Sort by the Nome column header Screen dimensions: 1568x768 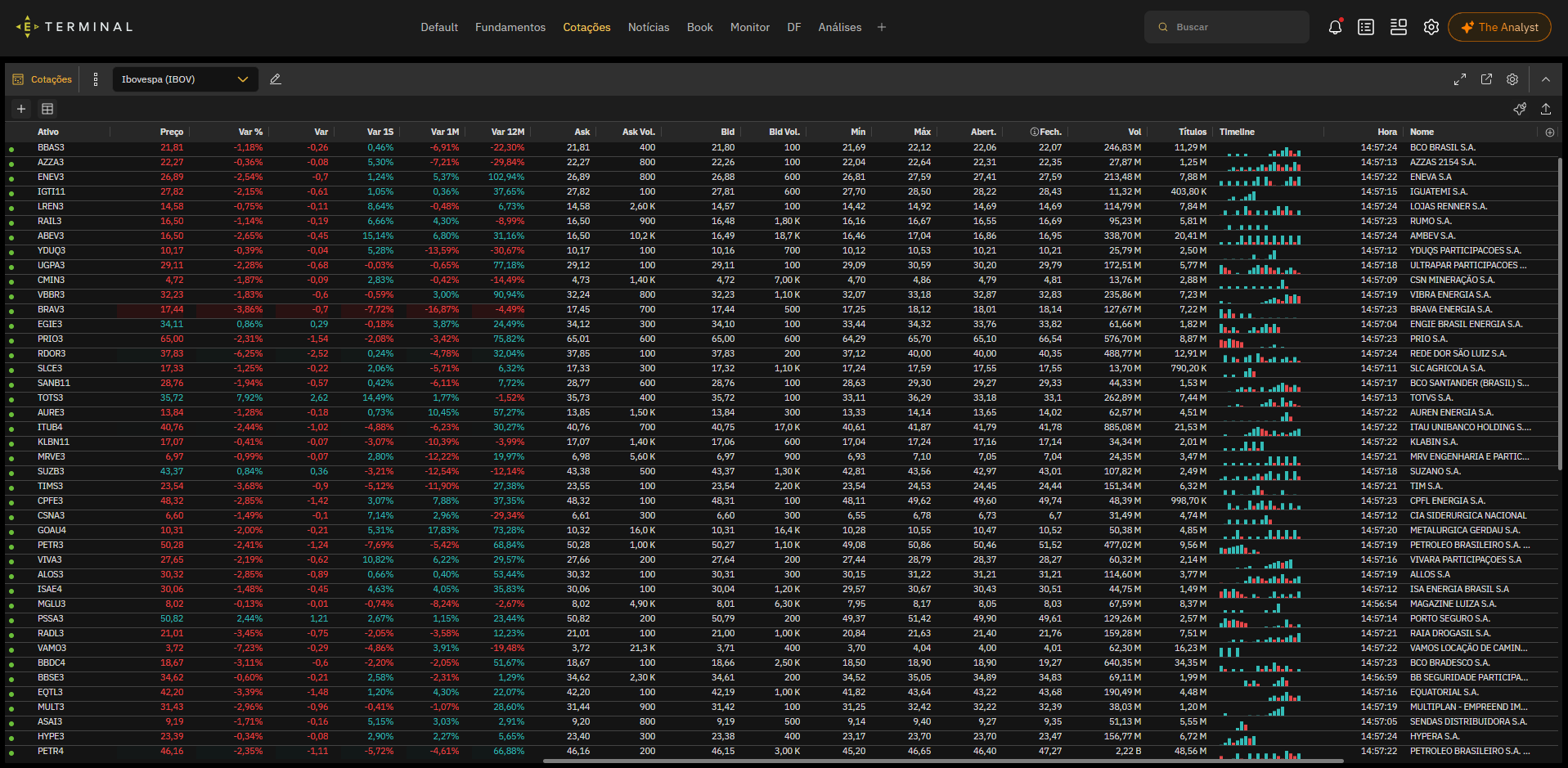point(1422,132)
